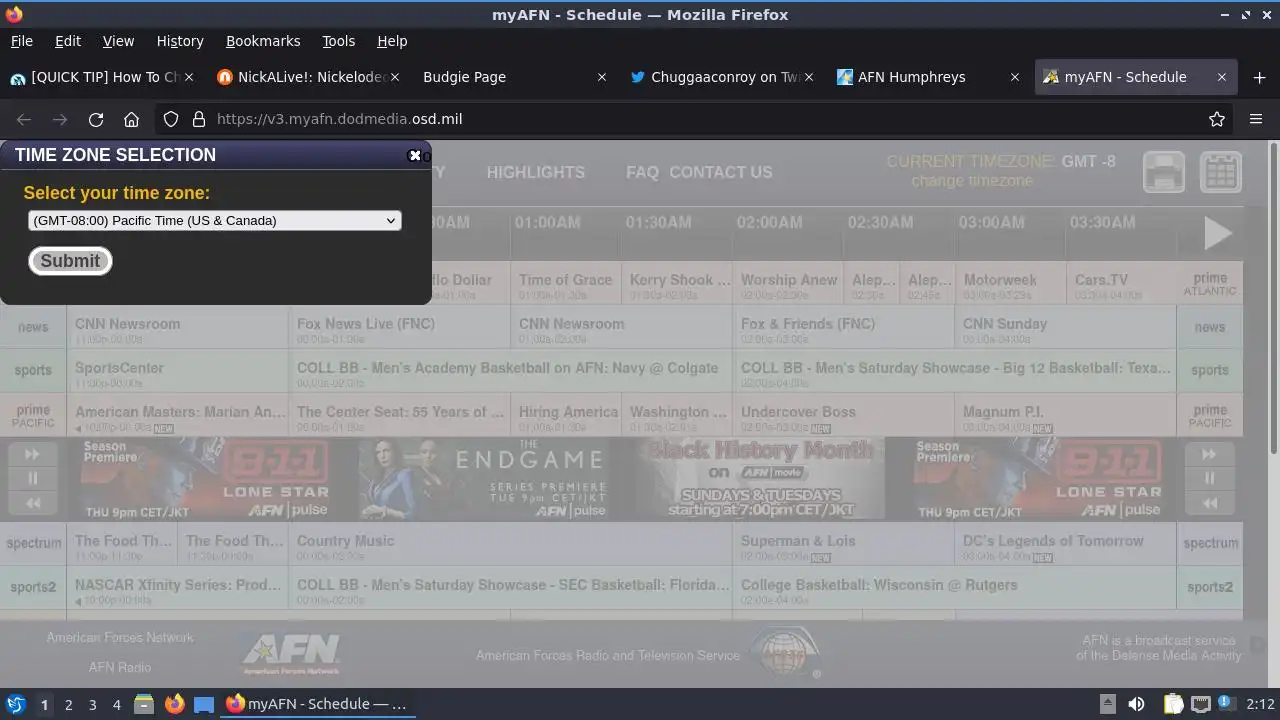Select the spectrum channel label on left
This screenshot has width=1280, height=720.
pos(33,544)
